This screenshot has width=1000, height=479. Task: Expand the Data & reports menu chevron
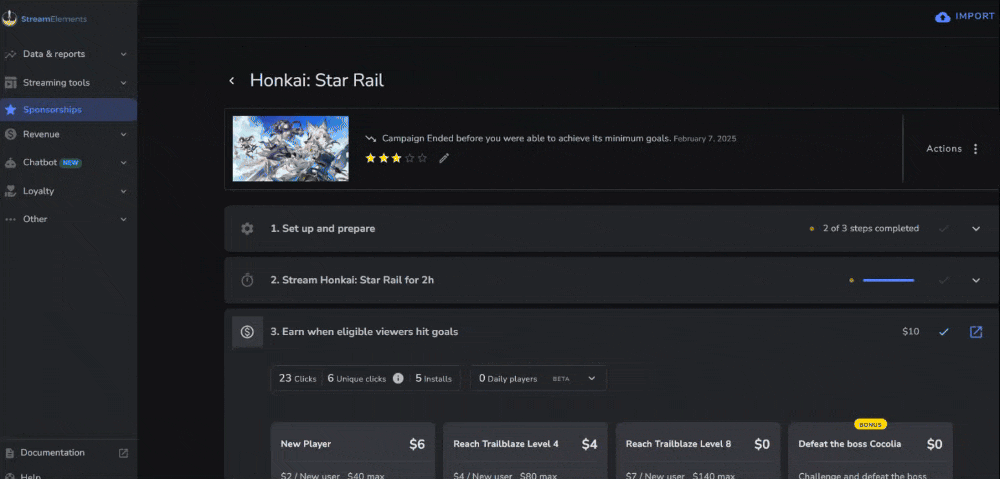pos(124,54)
